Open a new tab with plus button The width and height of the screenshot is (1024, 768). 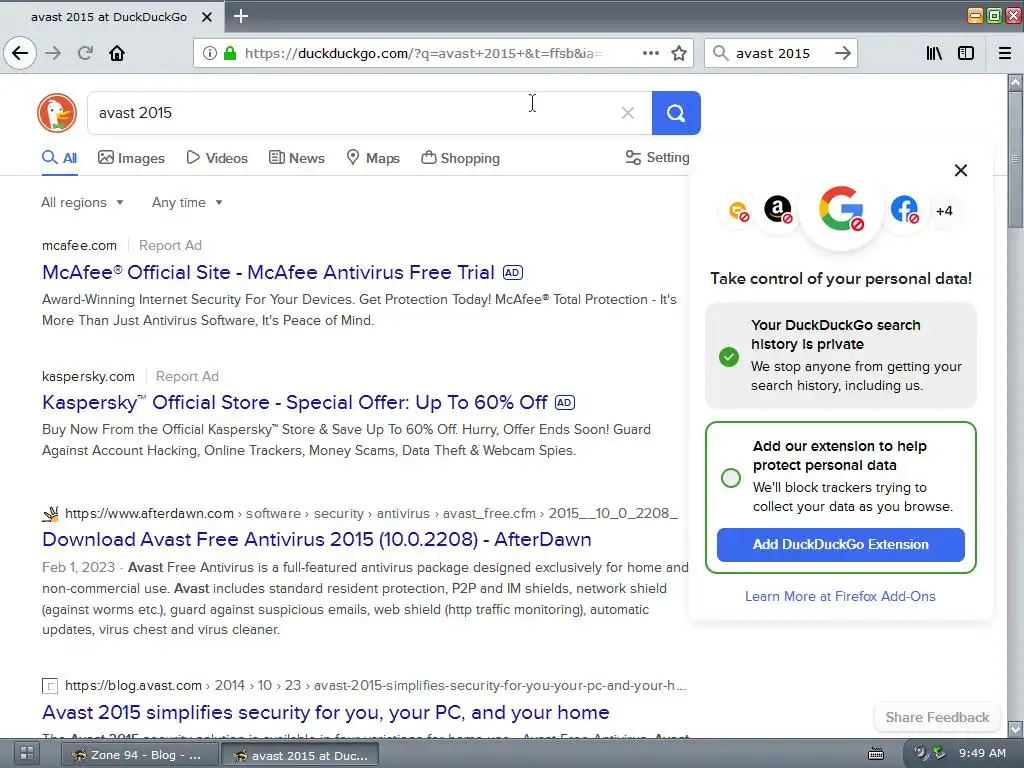[240, 16]
